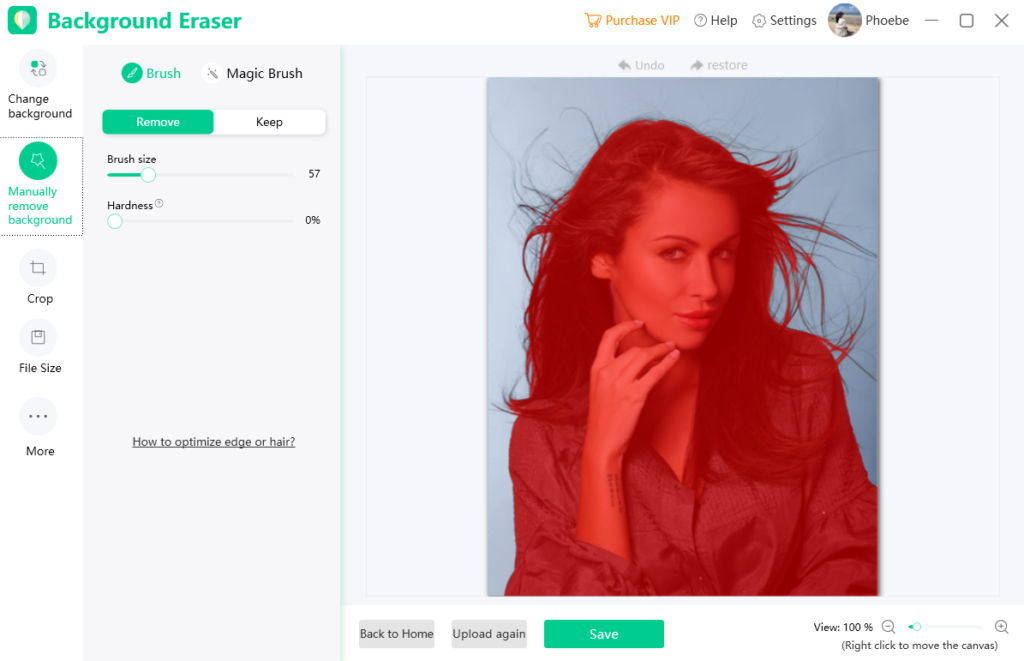Open the More options icon

point(38,416)
